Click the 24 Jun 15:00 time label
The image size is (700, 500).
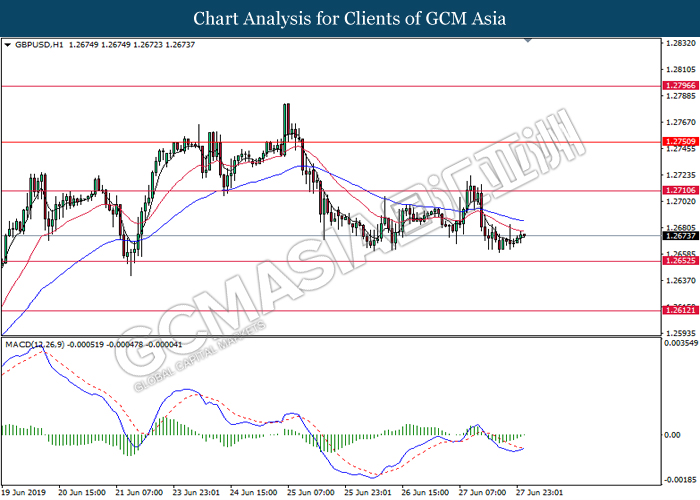tap(254, 492)
